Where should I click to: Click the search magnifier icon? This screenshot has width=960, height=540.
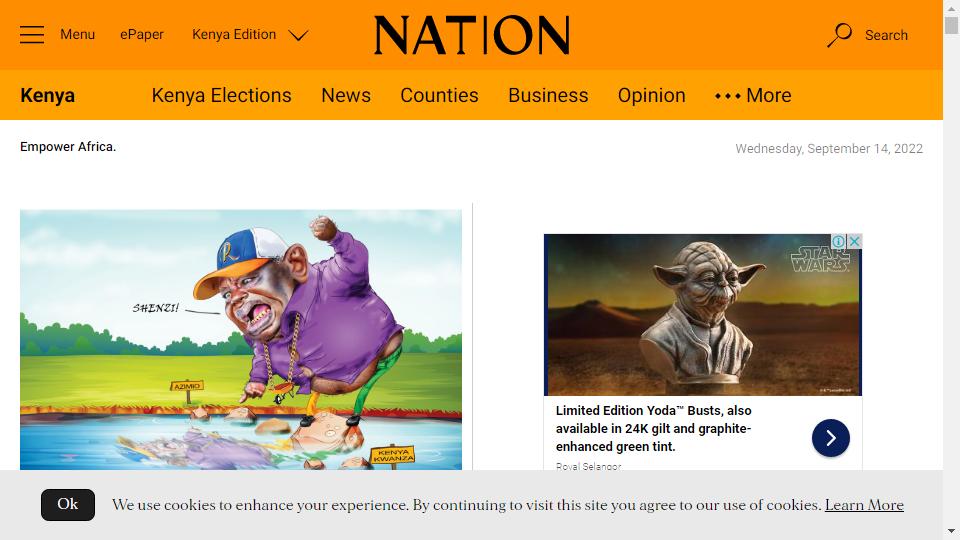[x=839, y=35]
